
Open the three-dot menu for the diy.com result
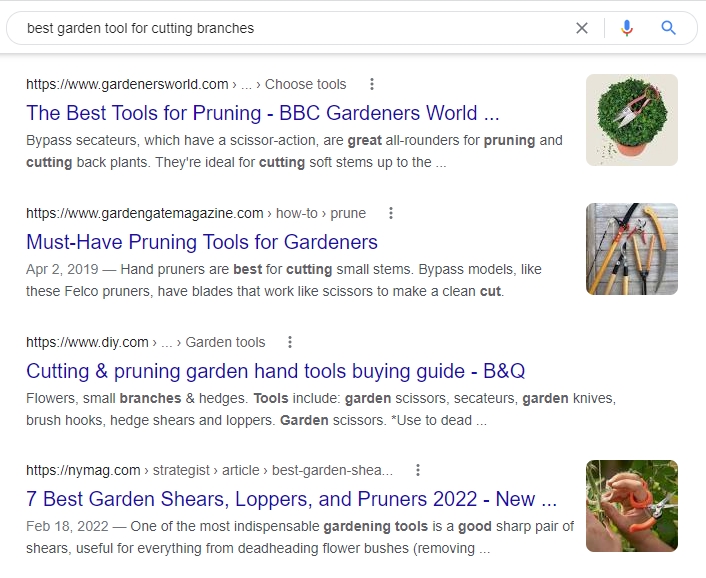pyautogui.click(x=290, y=342)
